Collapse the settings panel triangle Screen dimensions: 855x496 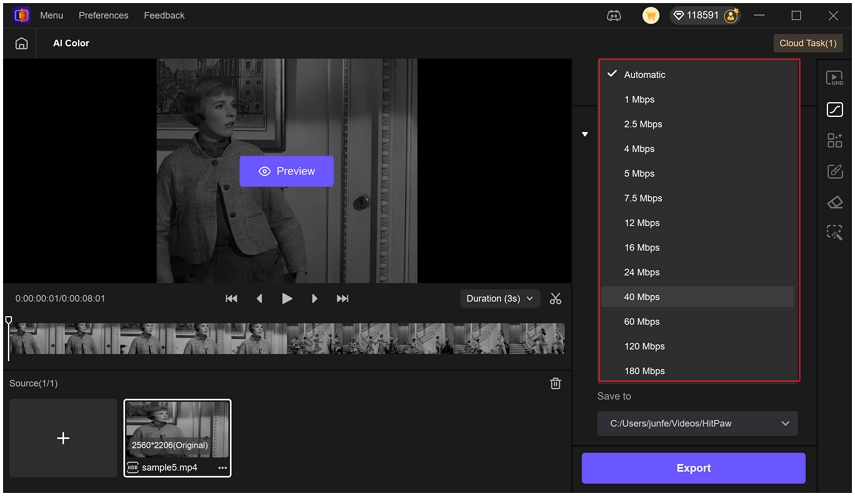[x=585, y=134]
